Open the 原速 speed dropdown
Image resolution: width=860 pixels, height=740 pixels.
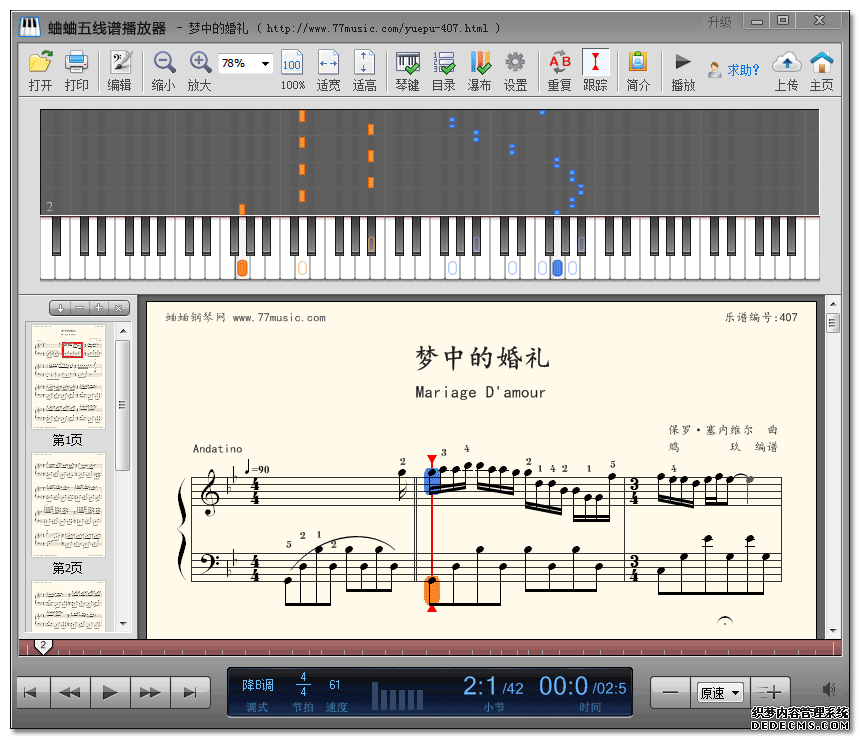tap(721, 693)
